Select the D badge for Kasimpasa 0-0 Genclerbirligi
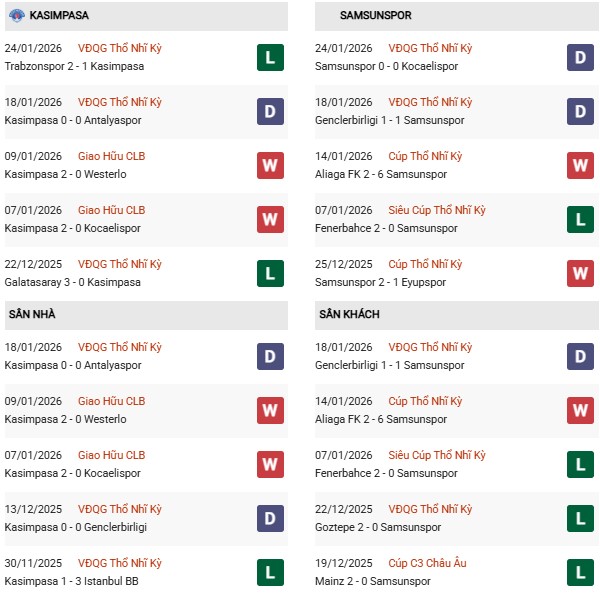The width and height of the screenshot is (600, 593). point(270,518)
